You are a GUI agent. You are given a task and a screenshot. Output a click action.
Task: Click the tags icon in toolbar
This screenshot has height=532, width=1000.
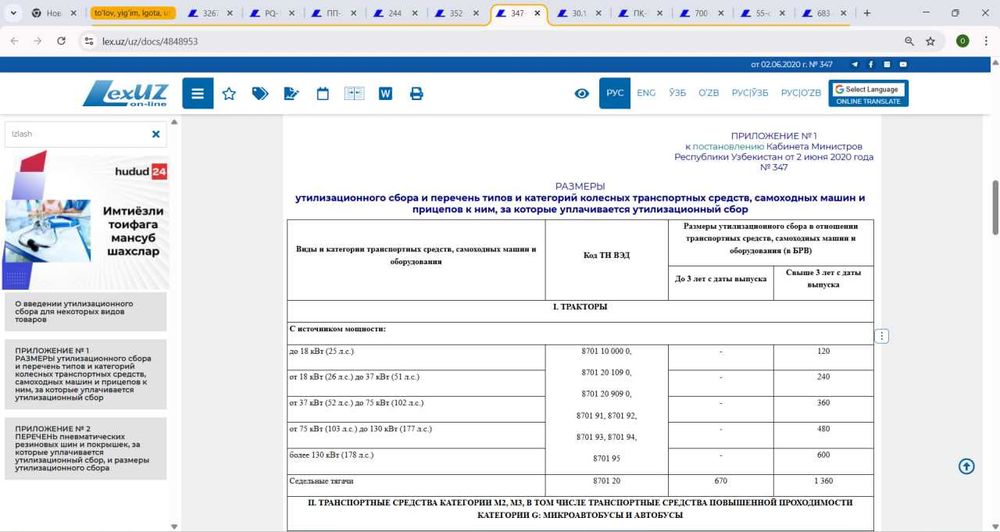[x=260, y=94]
